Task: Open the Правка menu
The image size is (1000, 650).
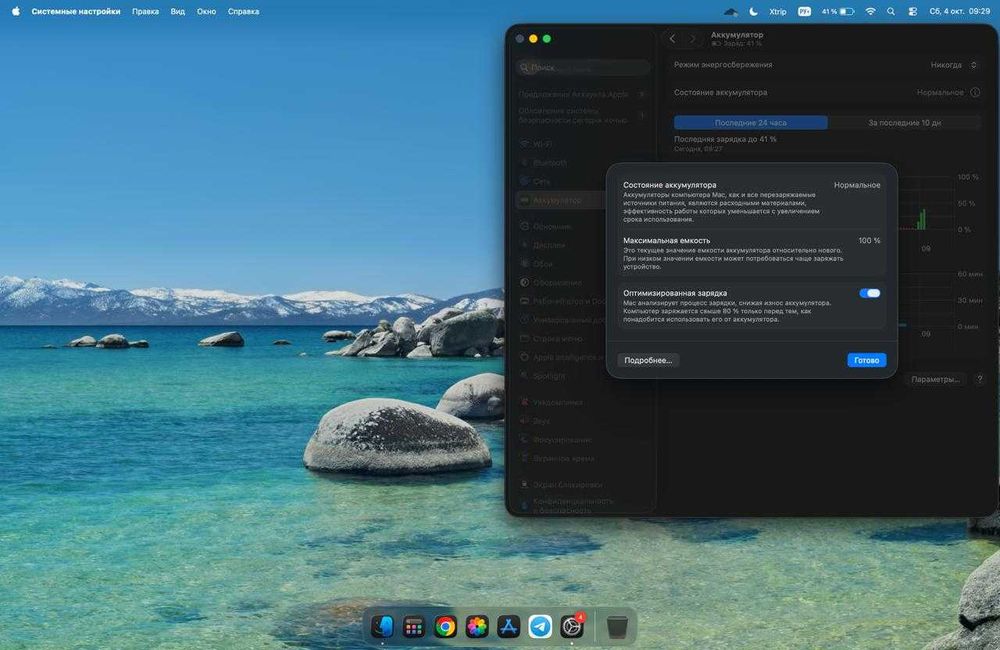Action: (x=145, y=11)
